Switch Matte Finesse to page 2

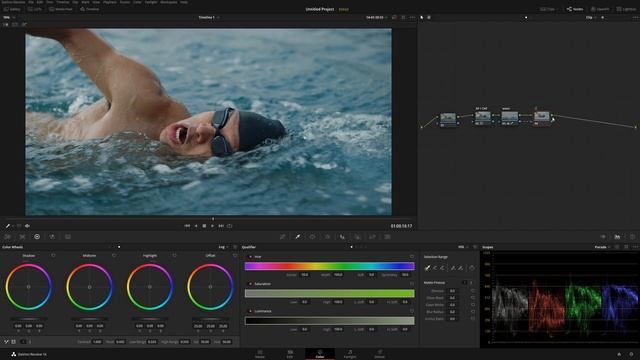click(471, 282)
